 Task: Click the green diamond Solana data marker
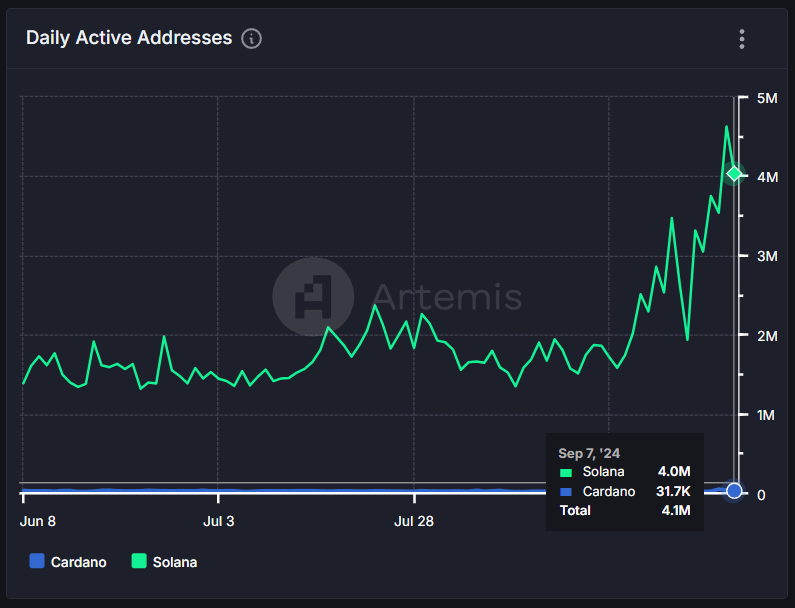tap(734, 174)
